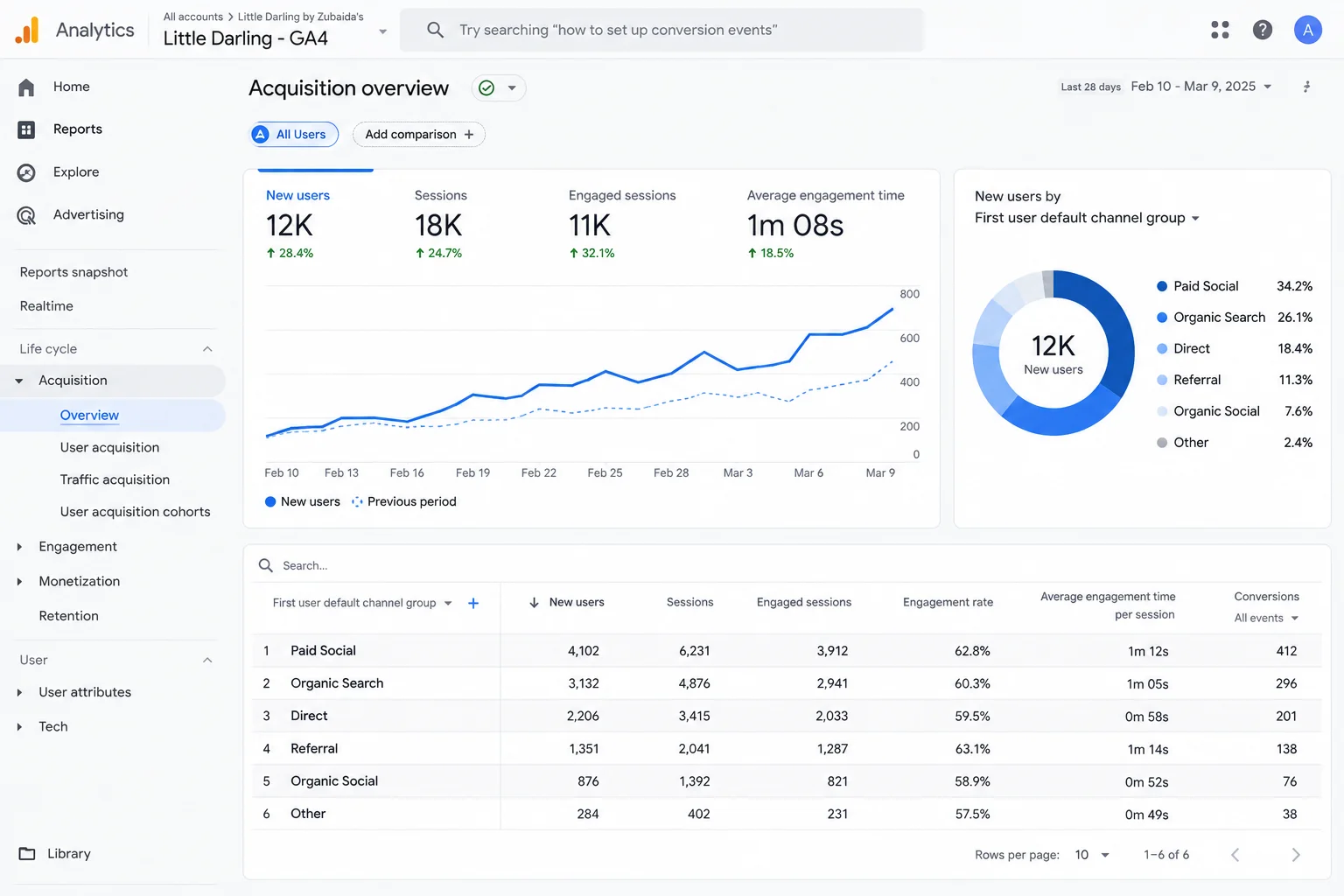1344x896 pixels.
Task: Click the All Users segment badge icon
Action: click(x=261, y=135)
